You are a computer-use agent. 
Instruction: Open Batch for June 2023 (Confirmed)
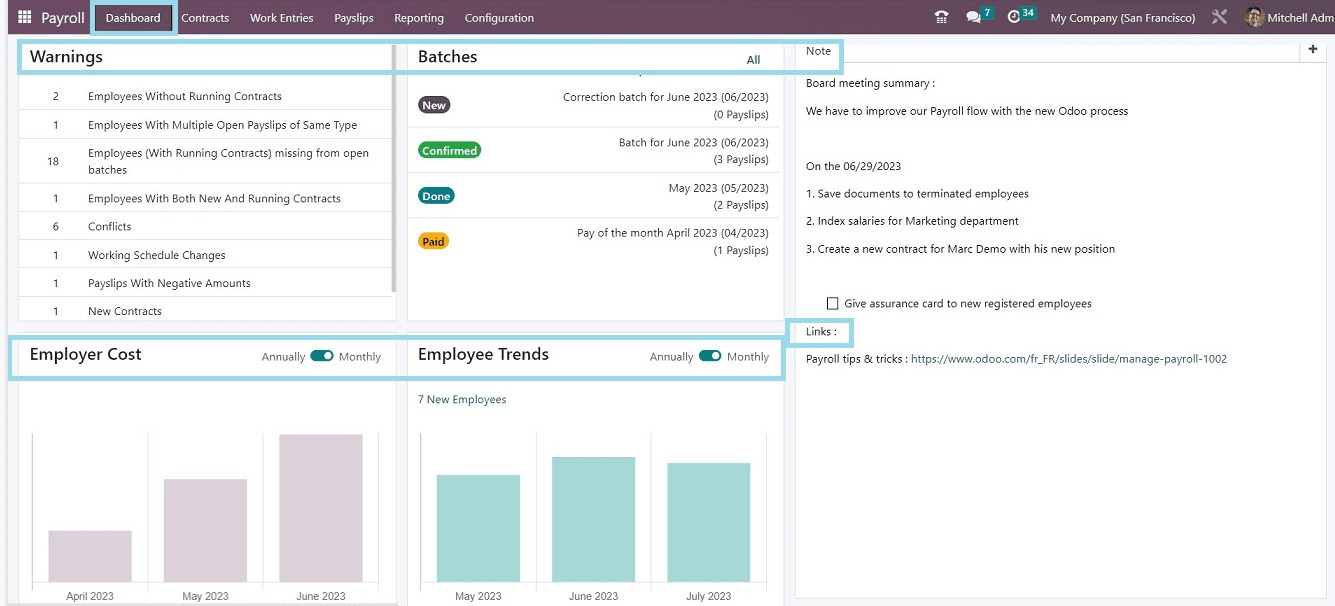(693, 142)
